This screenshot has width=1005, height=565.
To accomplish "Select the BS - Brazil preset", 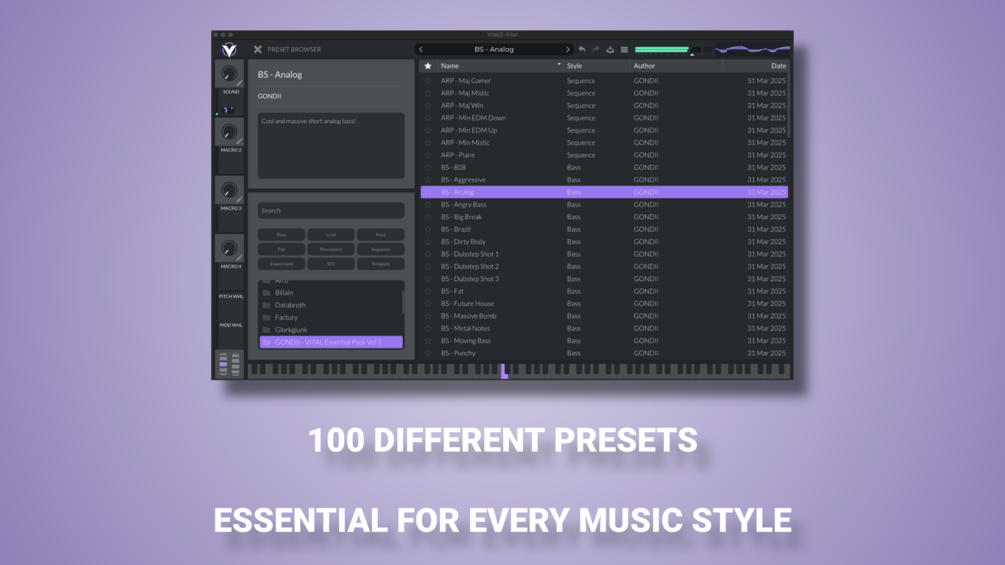I will click(604, 229).
